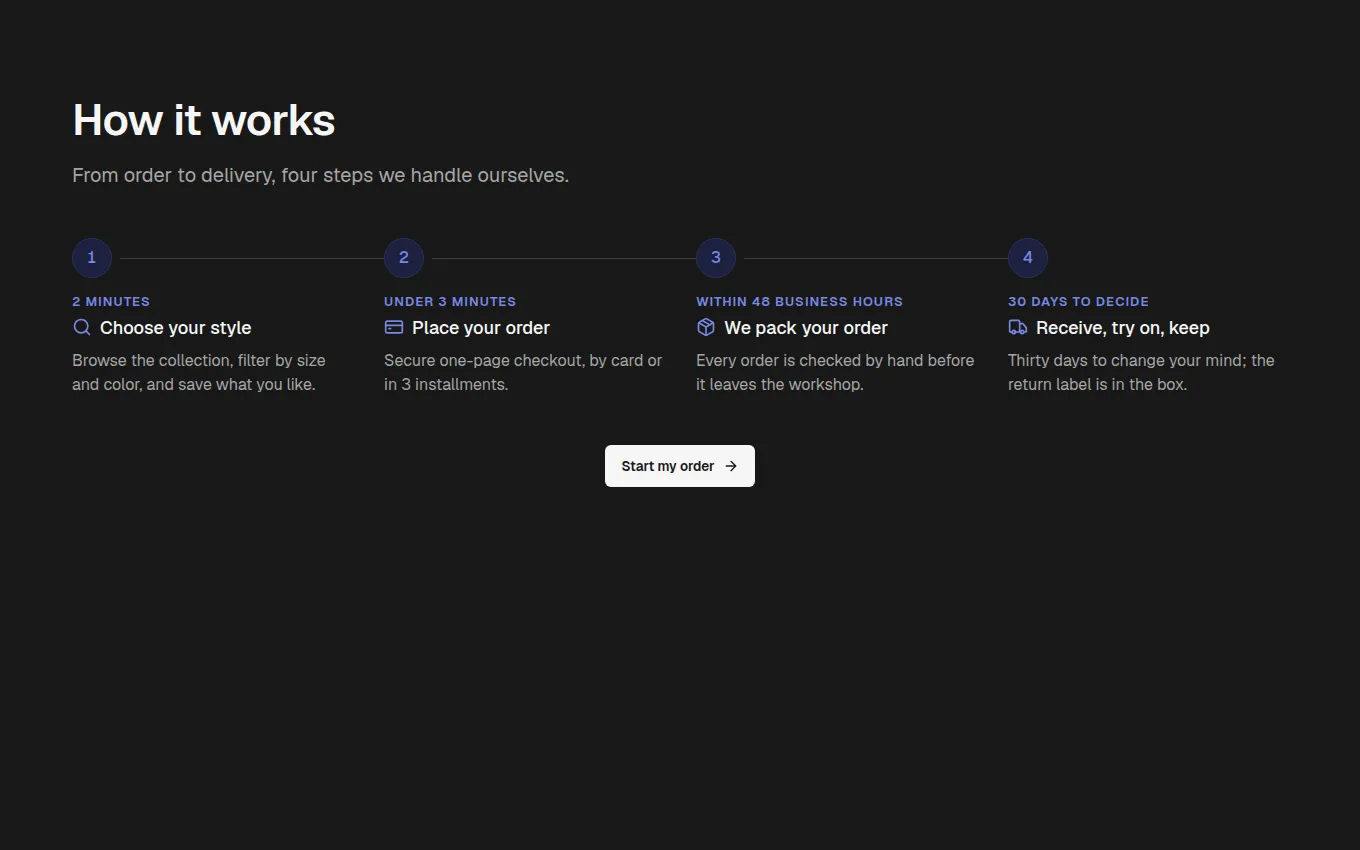Click the credit card icon beside Place your order
1360x850 pixels.
(x=394, y=327)
